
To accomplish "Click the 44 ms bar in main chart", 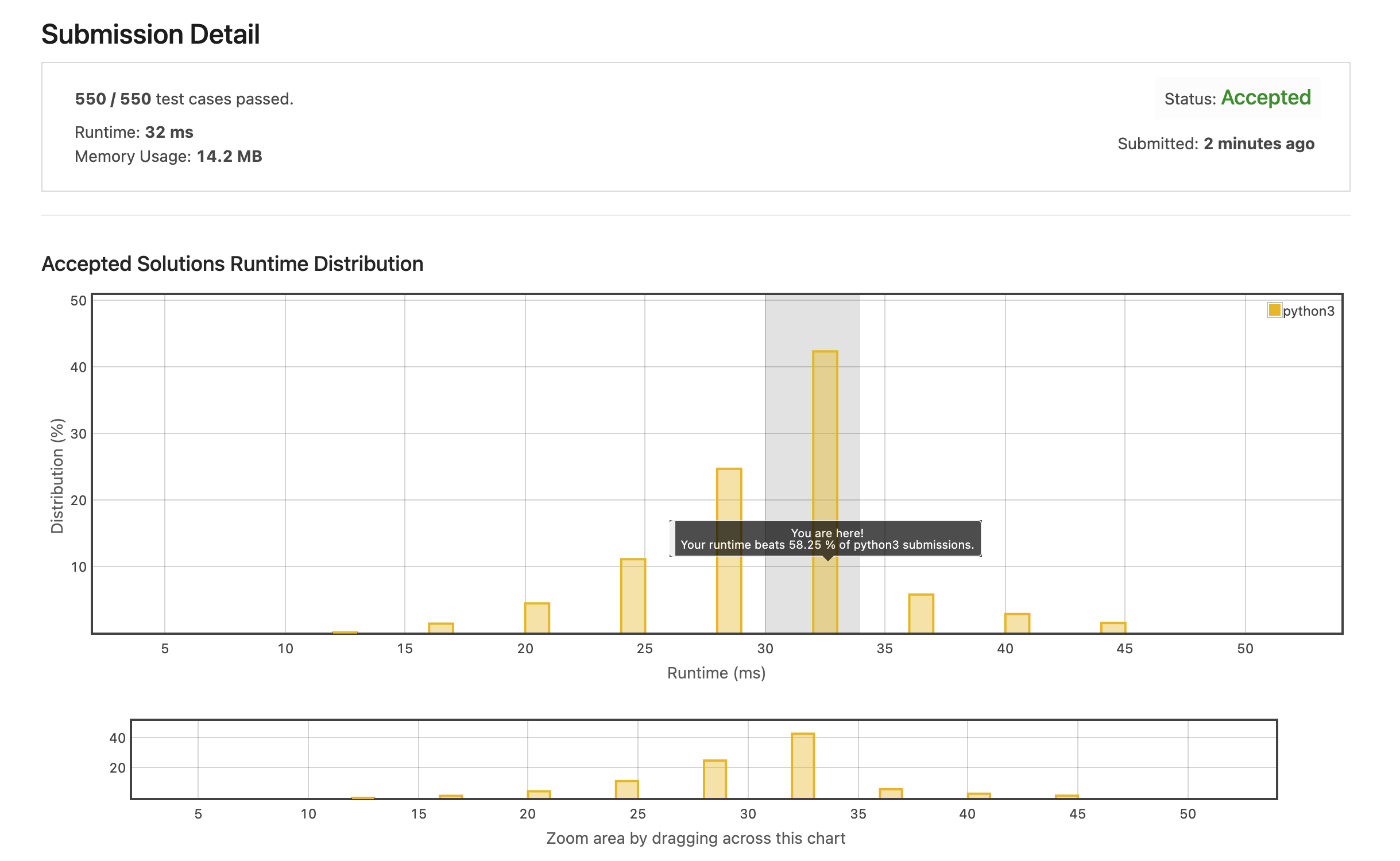I will click(x=1113, y=627).
